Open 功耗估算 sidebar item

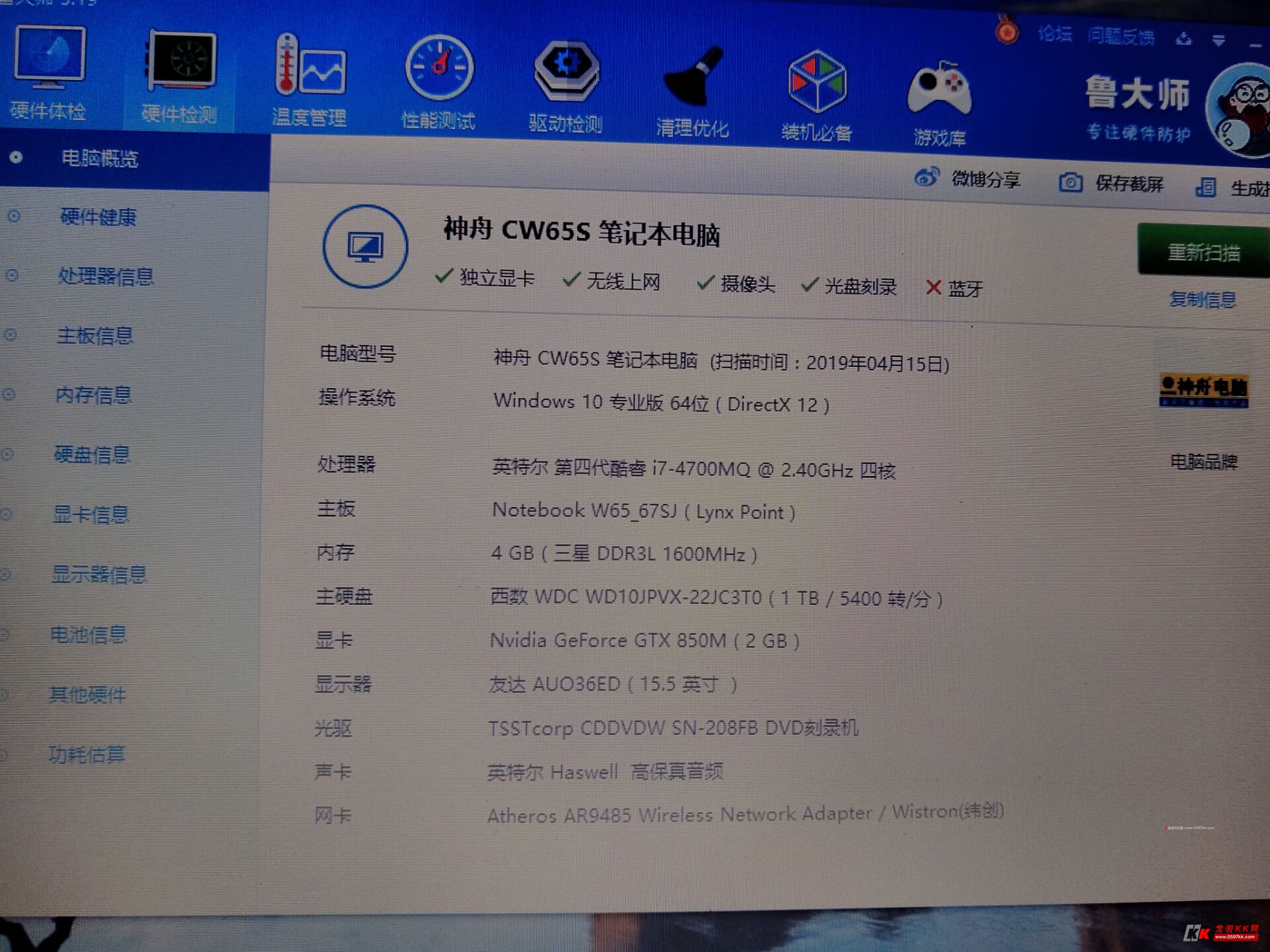[87, 754]
